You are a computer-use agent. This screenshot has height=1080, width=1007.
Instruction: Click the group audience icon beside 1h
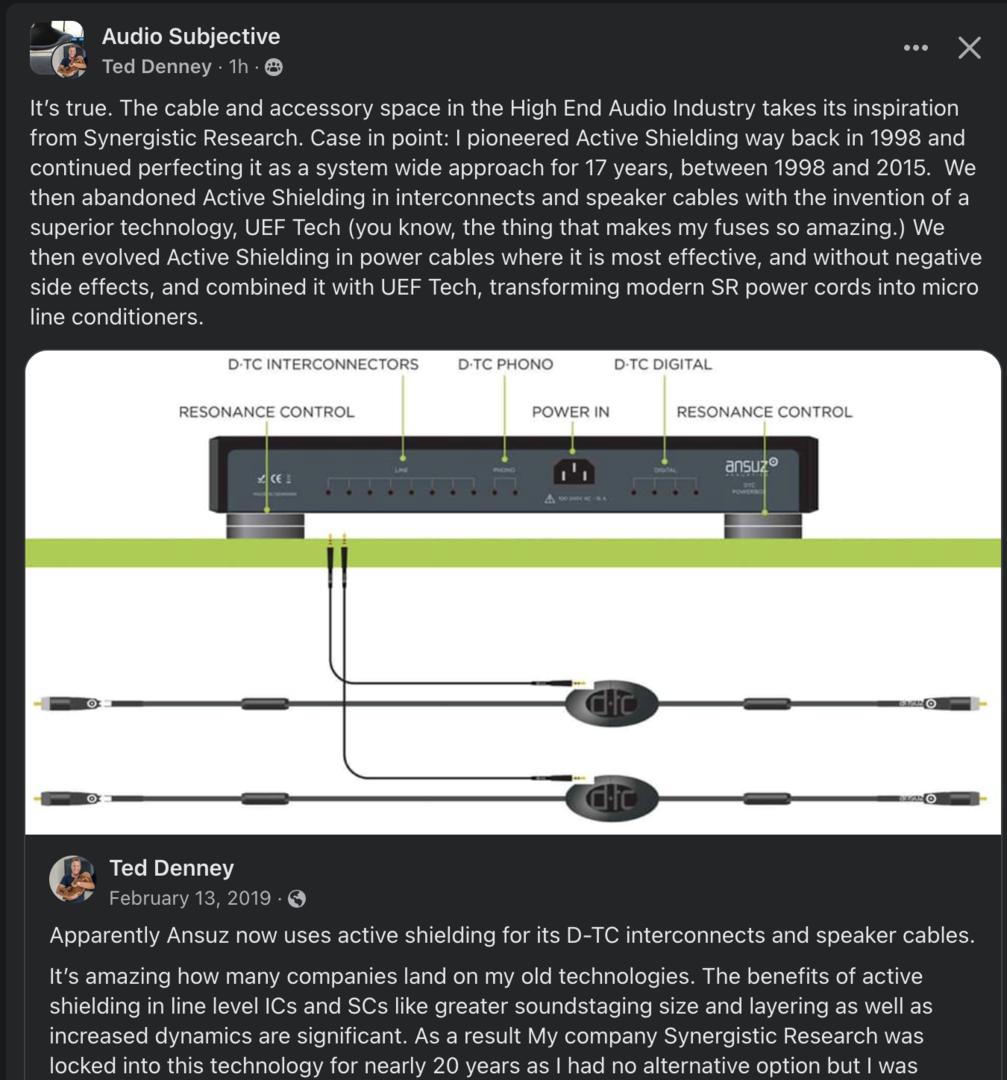pyautogui.click(x=273, y=68)
